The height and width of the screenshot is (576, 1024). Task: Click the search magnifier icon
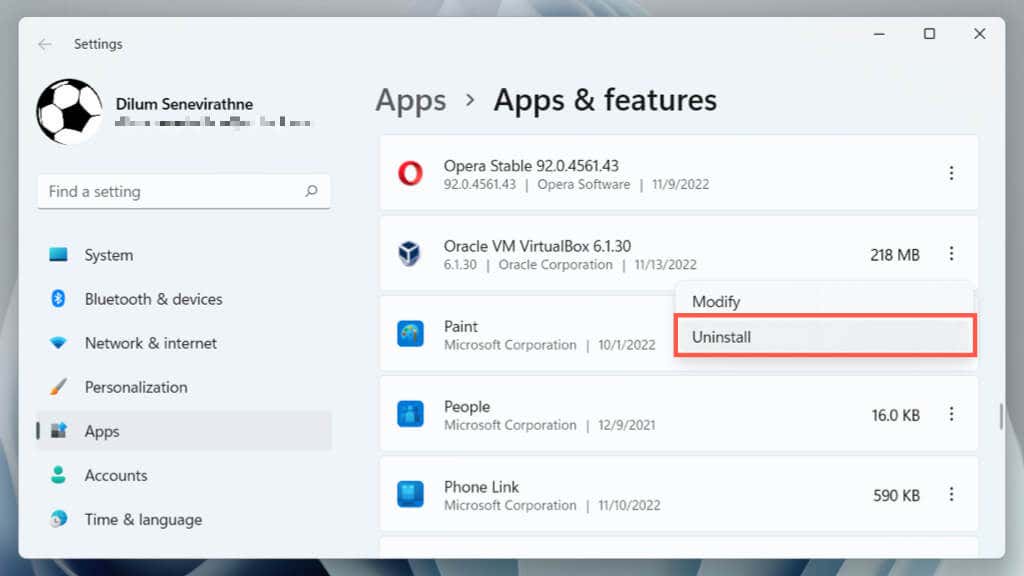[x=312, y=191]
